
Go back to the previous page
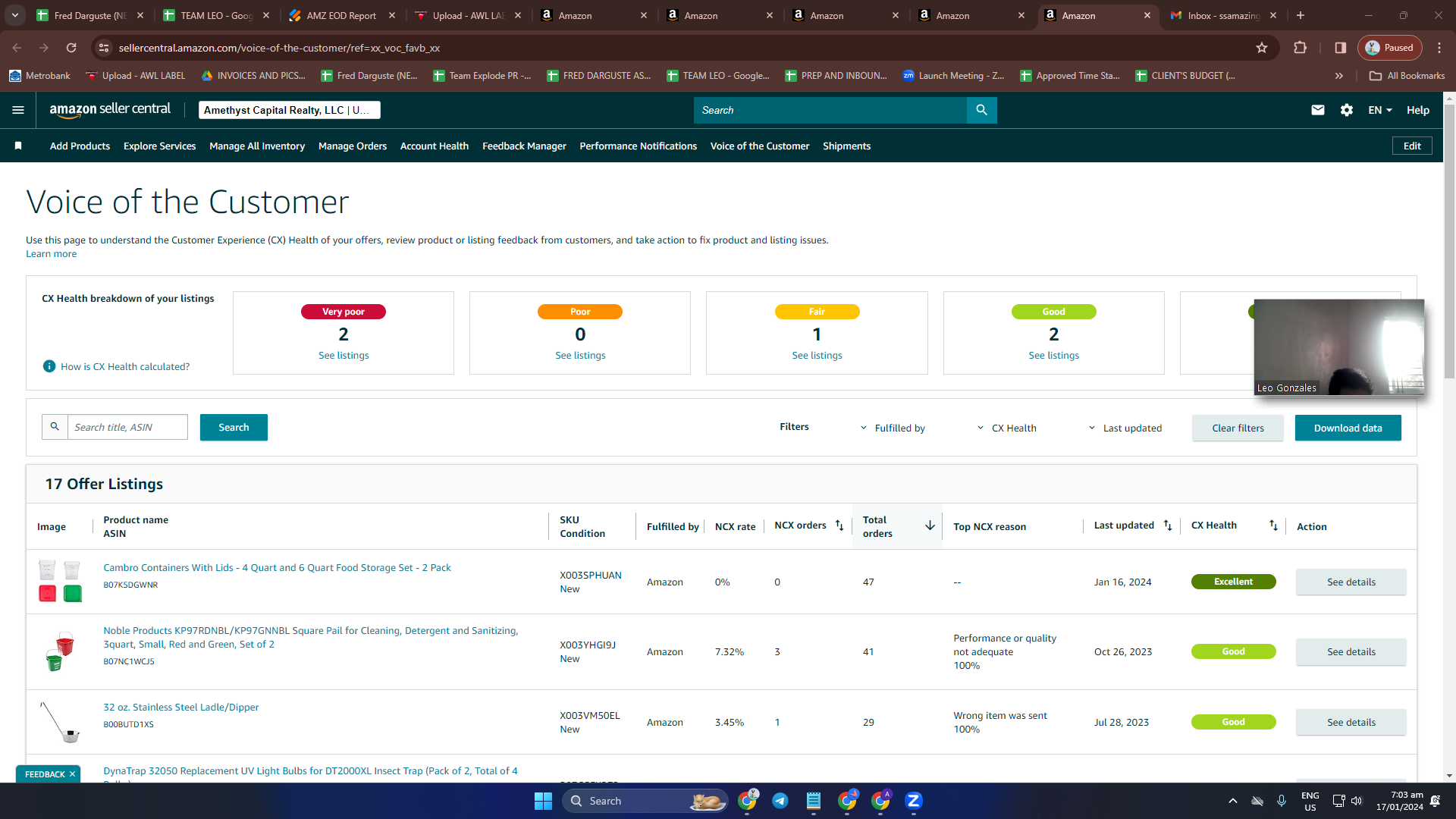pos(17,48)
